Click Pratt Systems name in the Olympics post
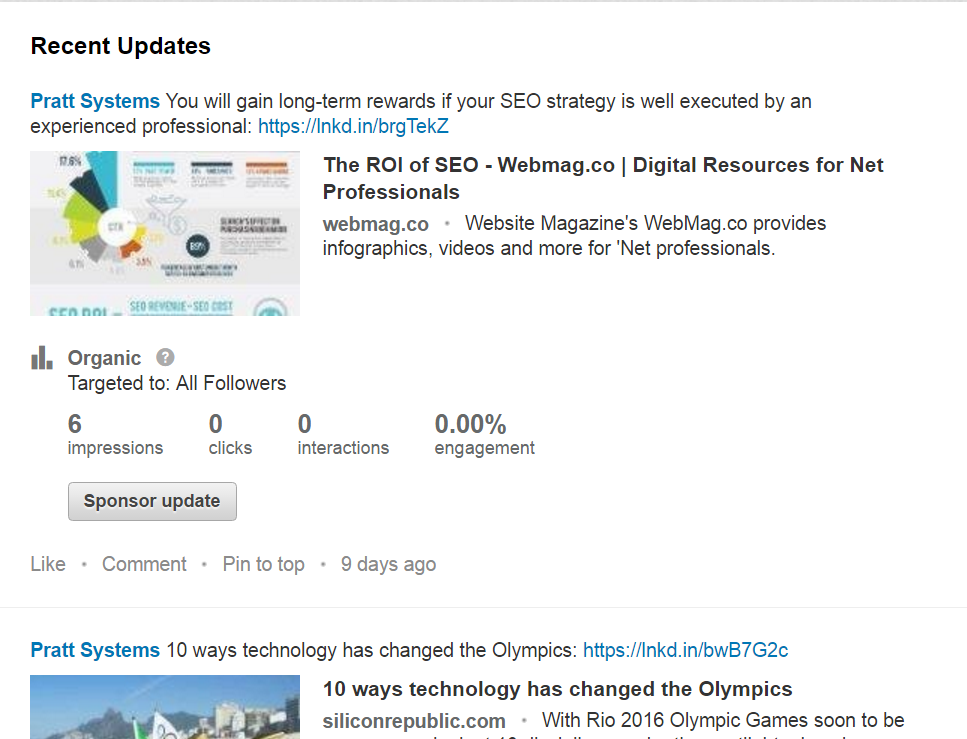The width and height of the screenshot is (967, 739). [95, 650]
